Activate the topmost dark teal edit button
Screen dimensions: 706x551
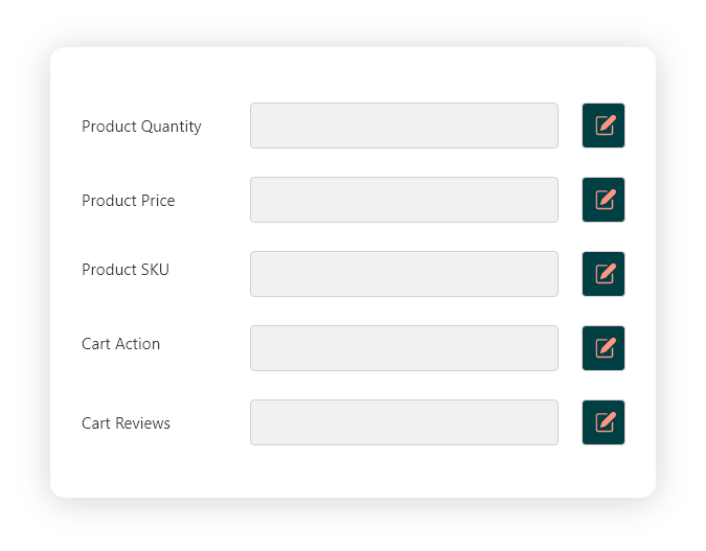click(x=603, y=126)
